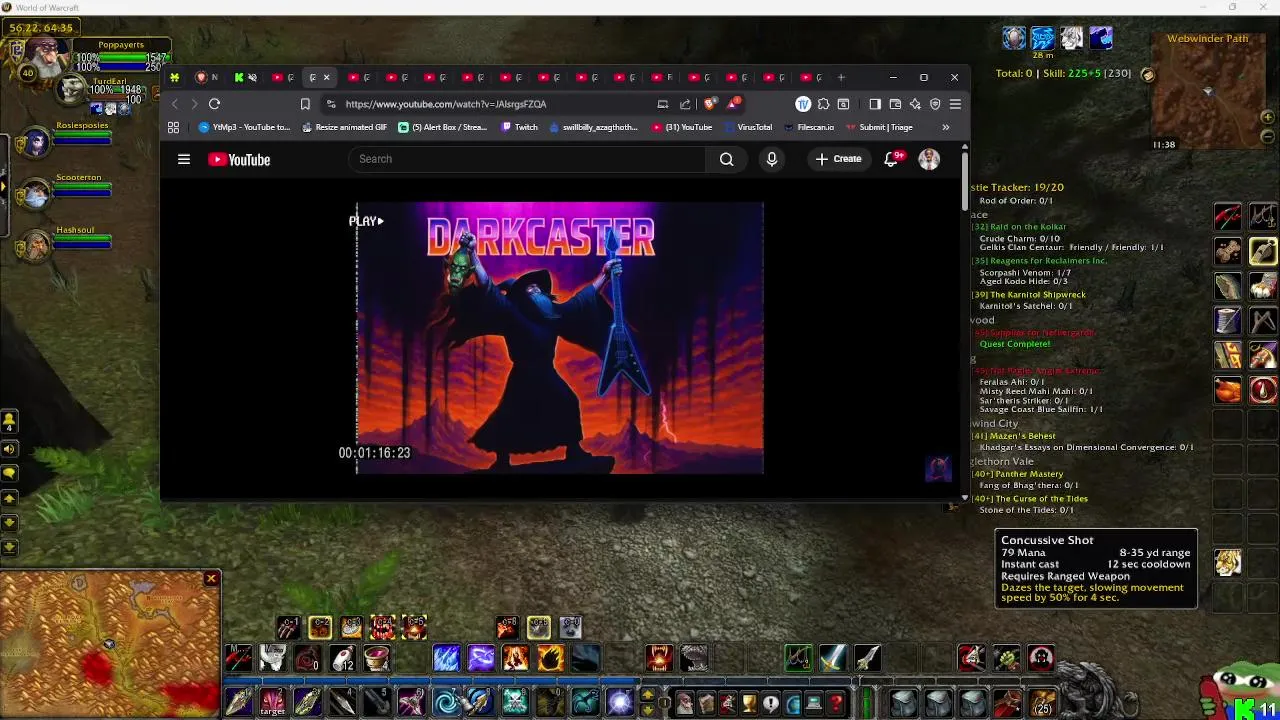Open the VirusTotal bookmark
Screen dimensions: 1280x720
point(748,128)
